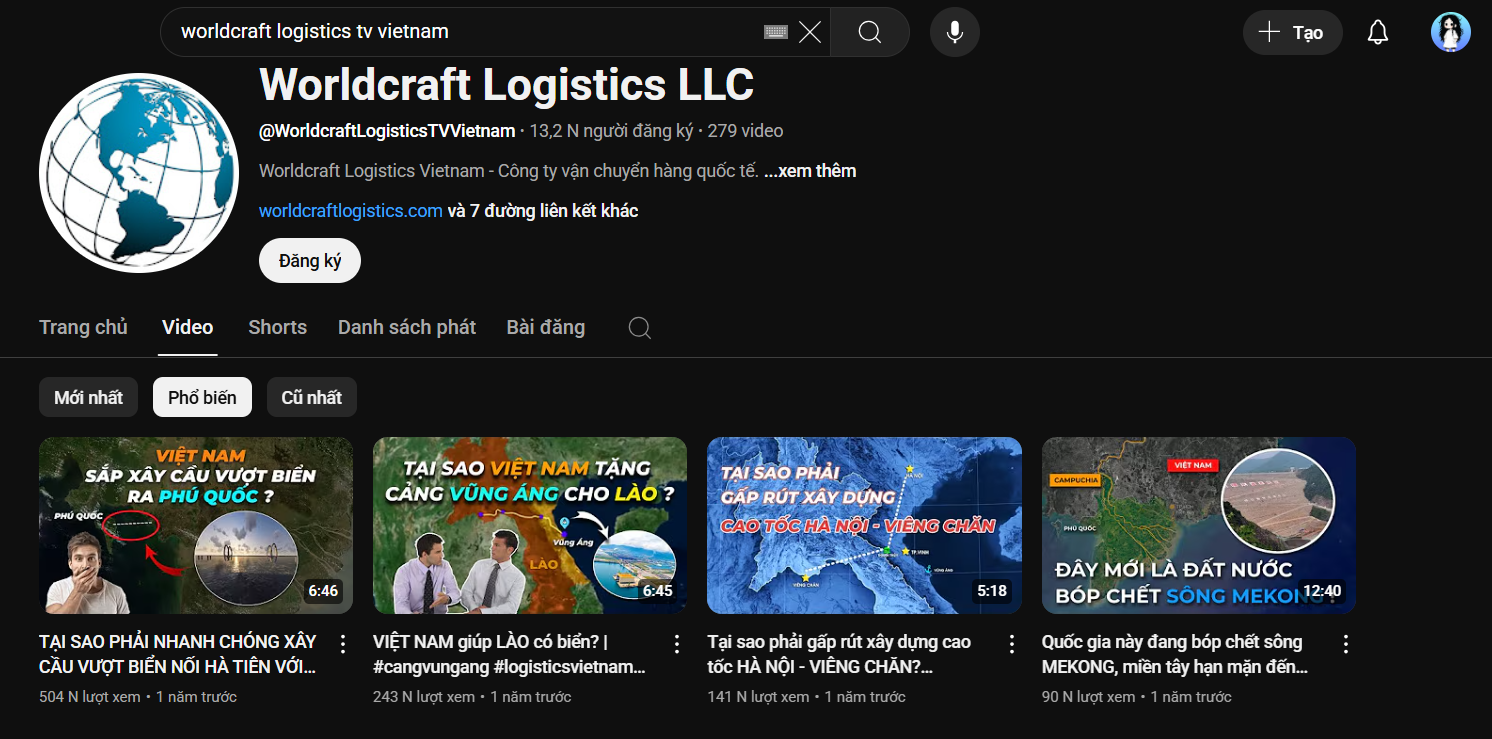Clear the search box text

(x=810, y=32)
